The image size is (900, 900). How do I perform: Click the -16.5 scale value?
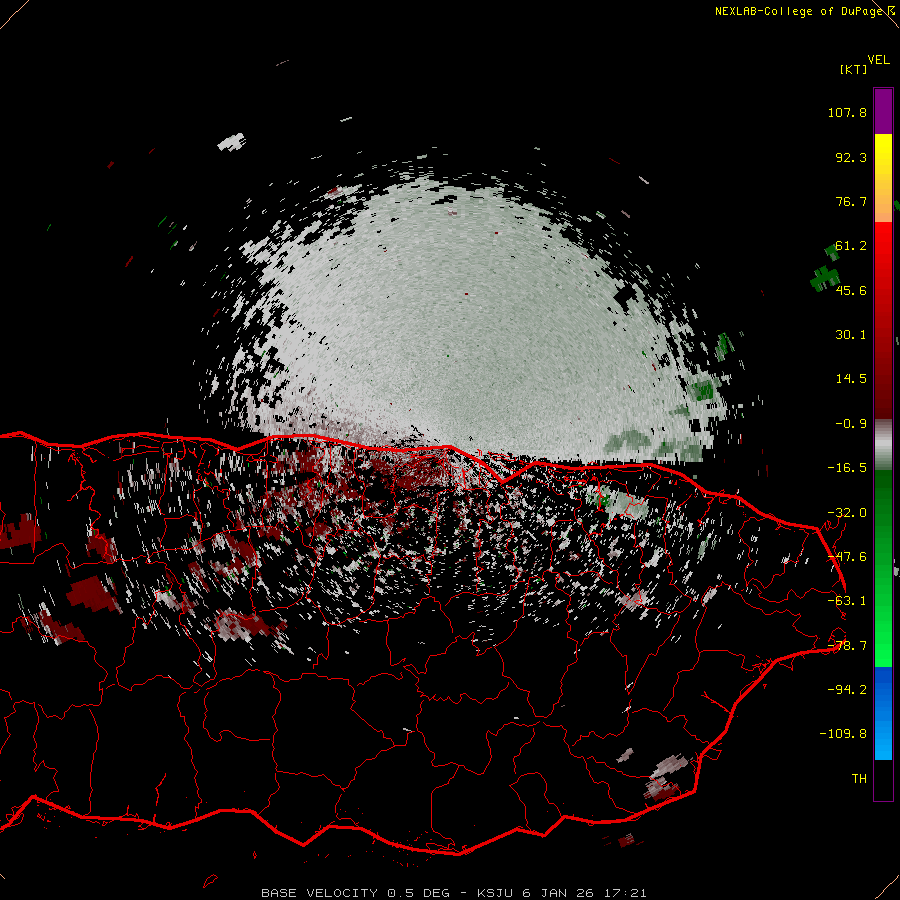(847, 468)
